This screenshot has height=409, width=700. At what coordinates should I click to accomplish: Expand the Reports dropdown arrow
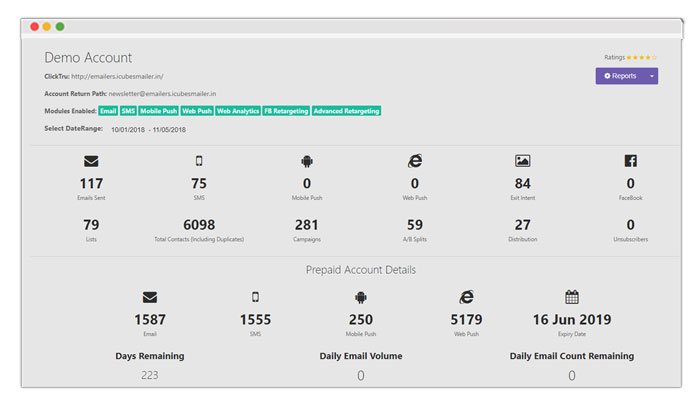coord(651,76)
